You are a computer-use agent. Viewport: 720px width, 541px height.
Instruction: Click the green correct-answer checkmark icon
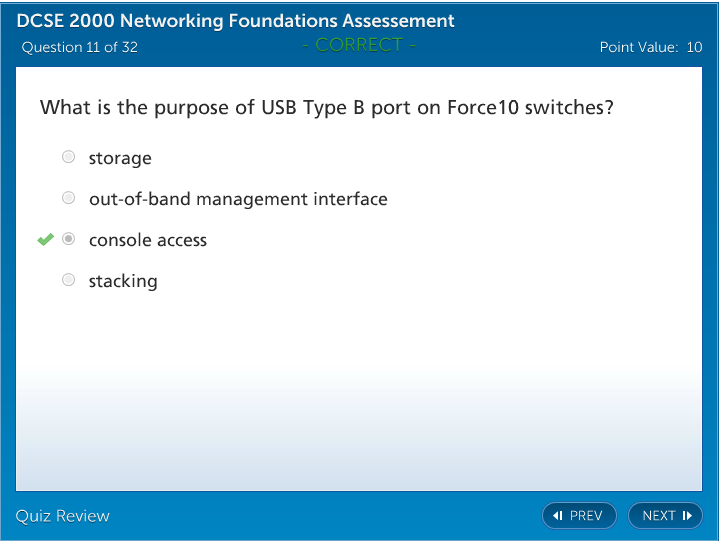pos(45,239)
